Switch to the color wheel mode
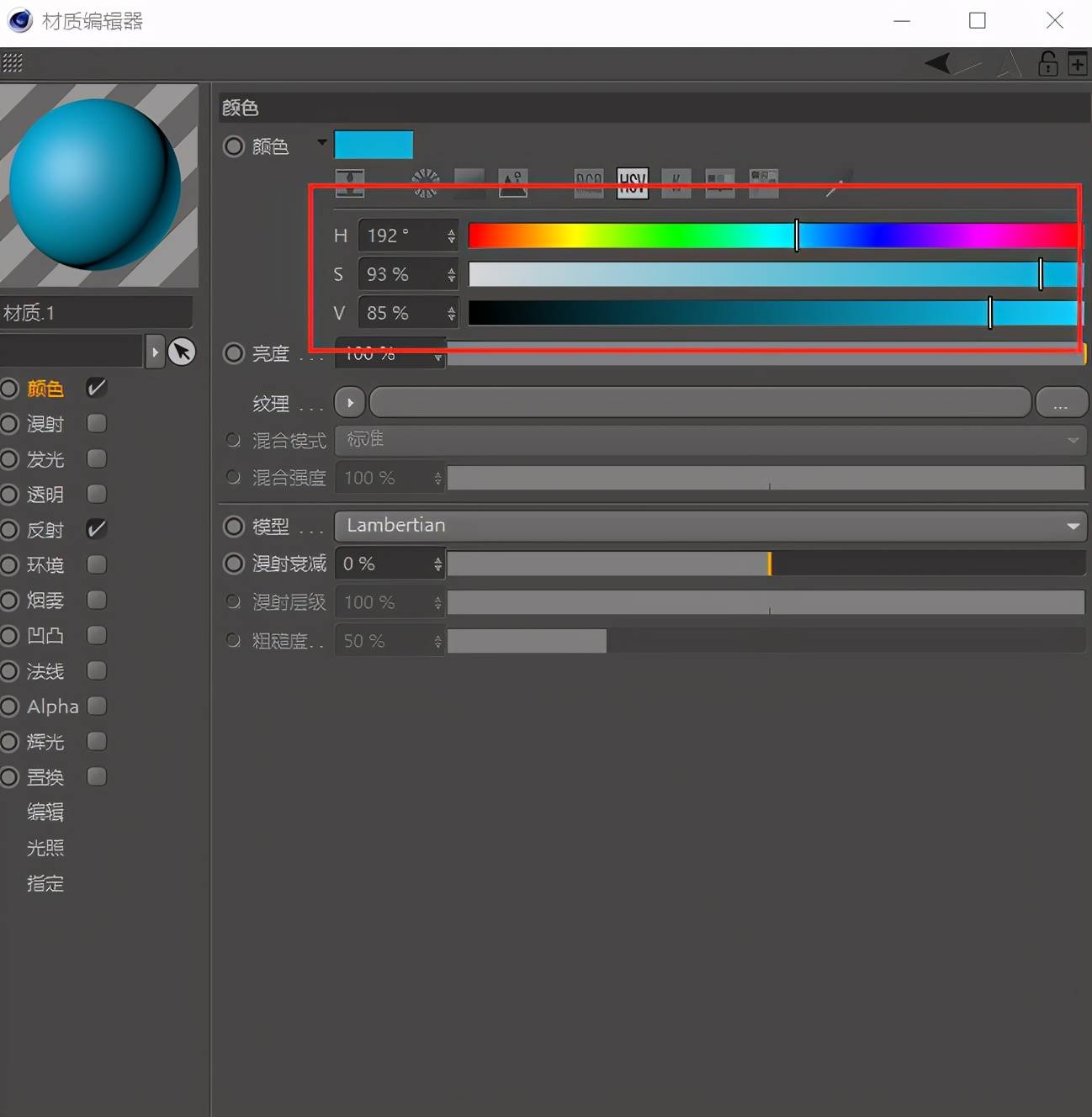Image resolution: width=1092 pixels, height=1117 pixels. (426, 183)
